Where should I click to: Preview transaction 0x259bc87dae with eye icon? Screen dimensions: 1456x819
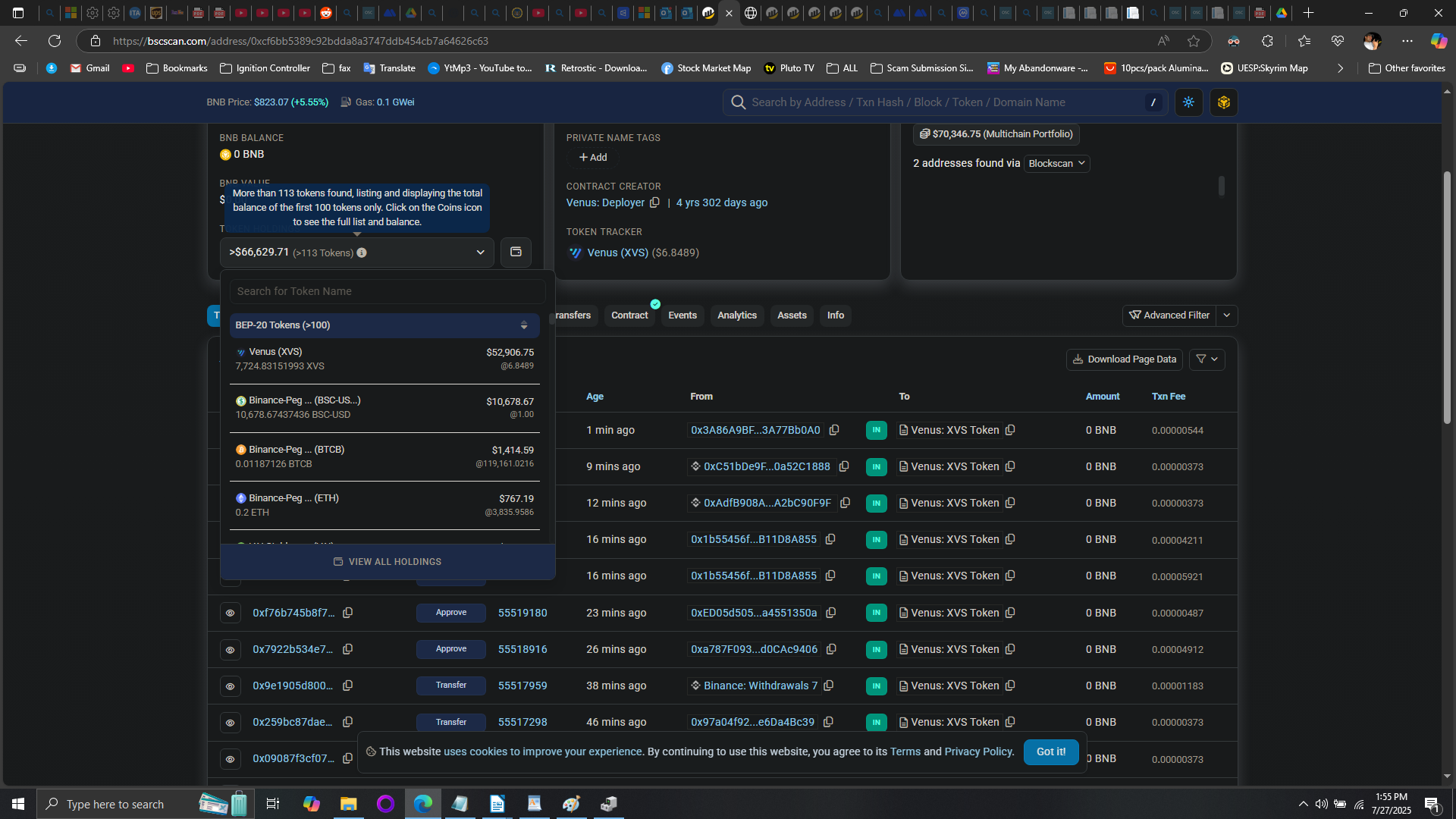[230, 723]
